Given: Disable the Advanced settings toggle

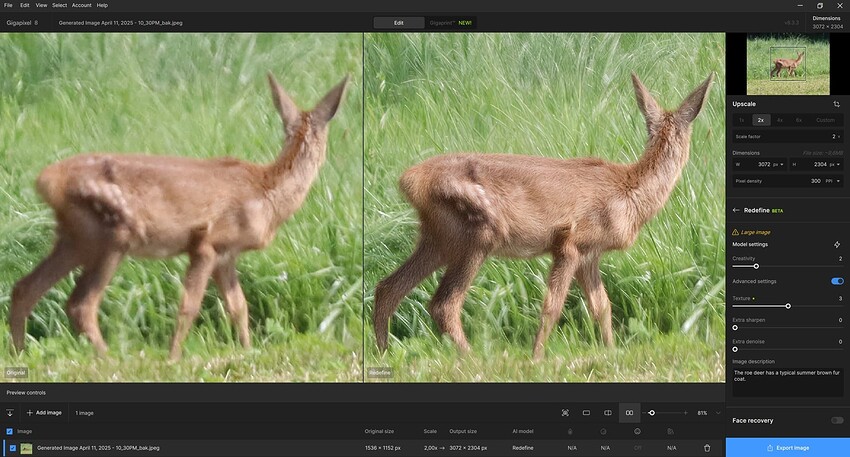Looking at the screenshot, I should click(837, 281).
